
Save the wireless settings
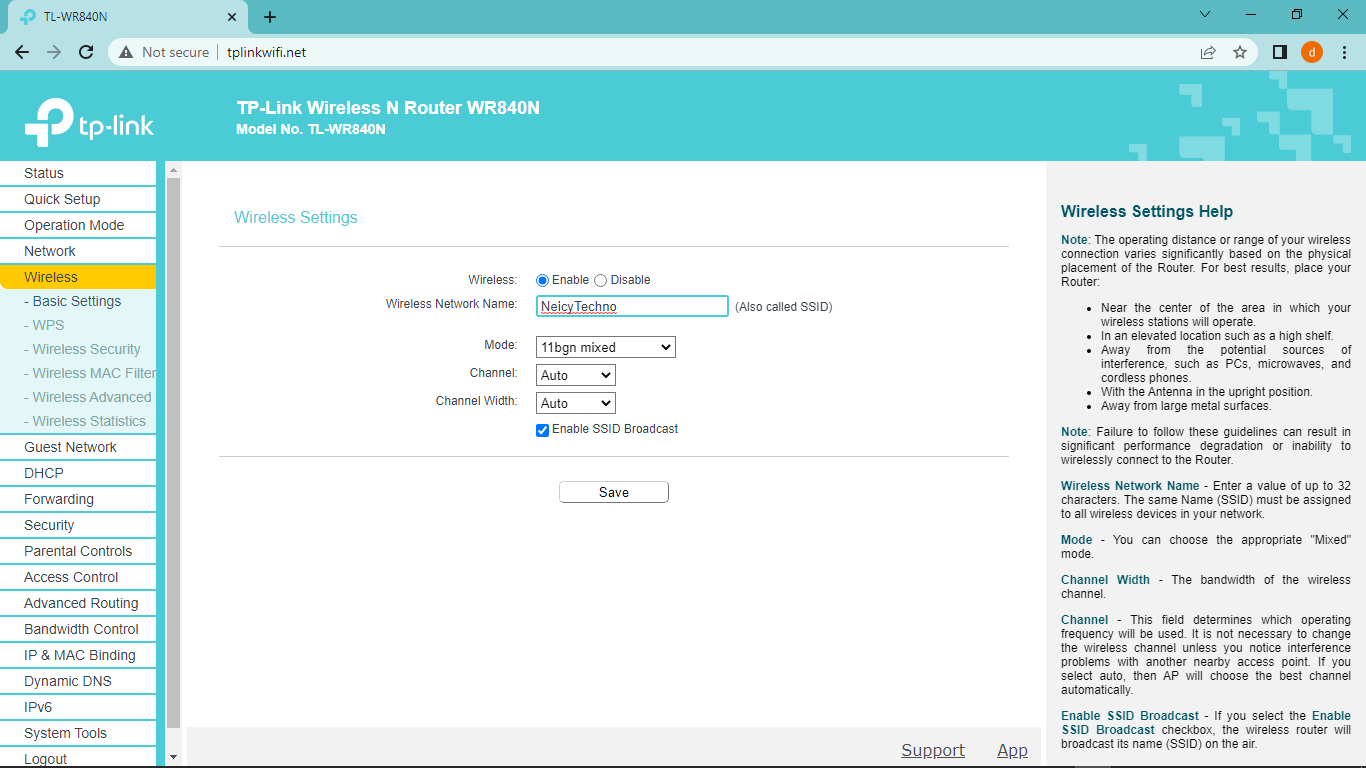pos(614,492)
